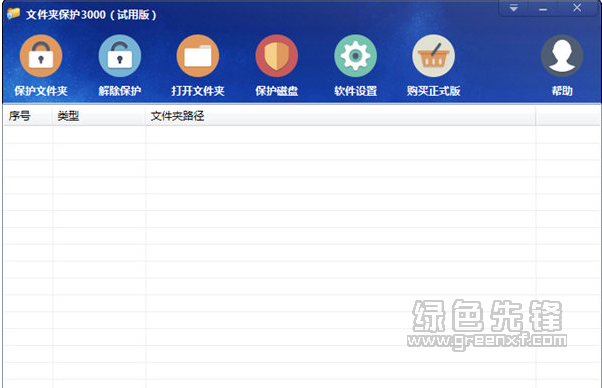The image size is (602, 388).
Task: Click the 购买正式版 text label
Action: [433, 91]
